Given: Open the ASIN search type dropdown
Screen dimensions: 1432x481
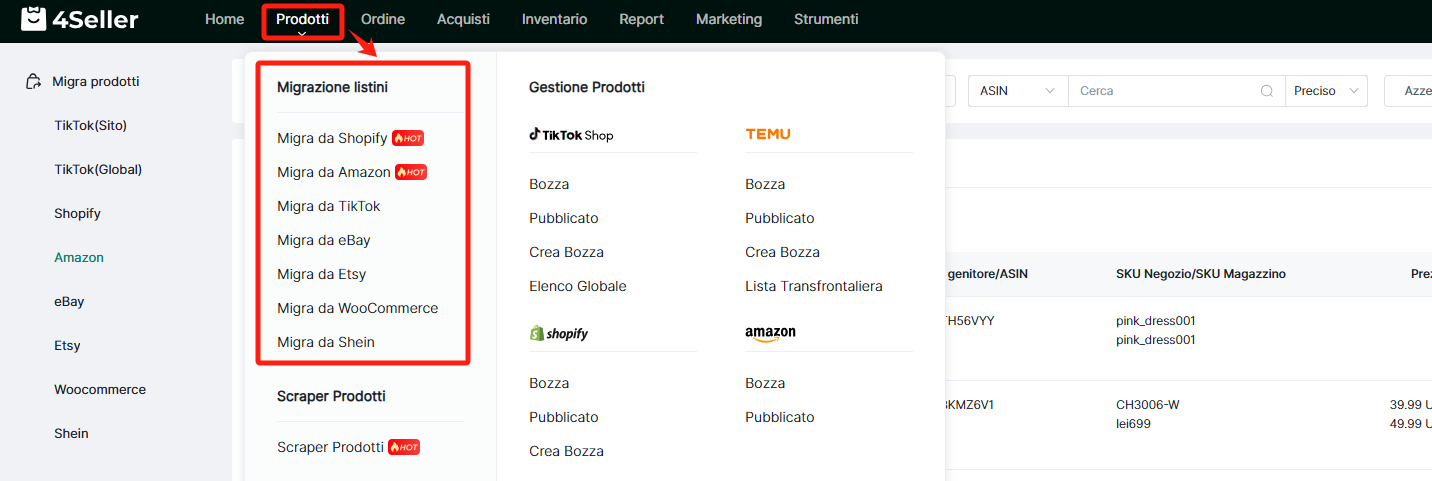Looking at the screenshot, I should [1018, 91].
